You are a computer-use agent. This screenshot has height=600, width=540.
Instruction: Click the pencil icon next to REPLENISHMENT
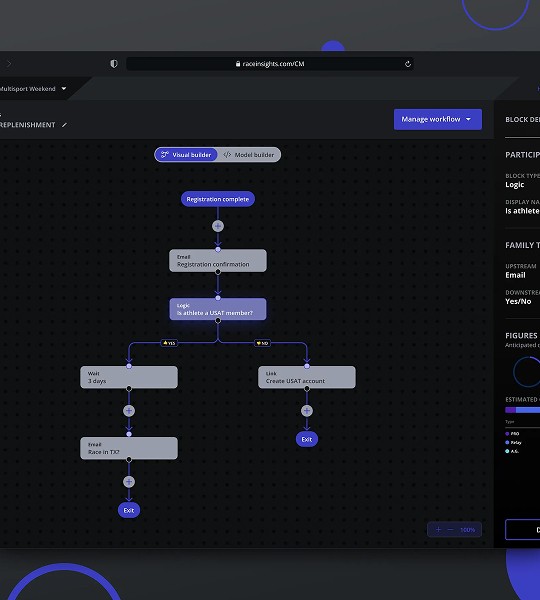pyautogui.click(x=64, y=125)
